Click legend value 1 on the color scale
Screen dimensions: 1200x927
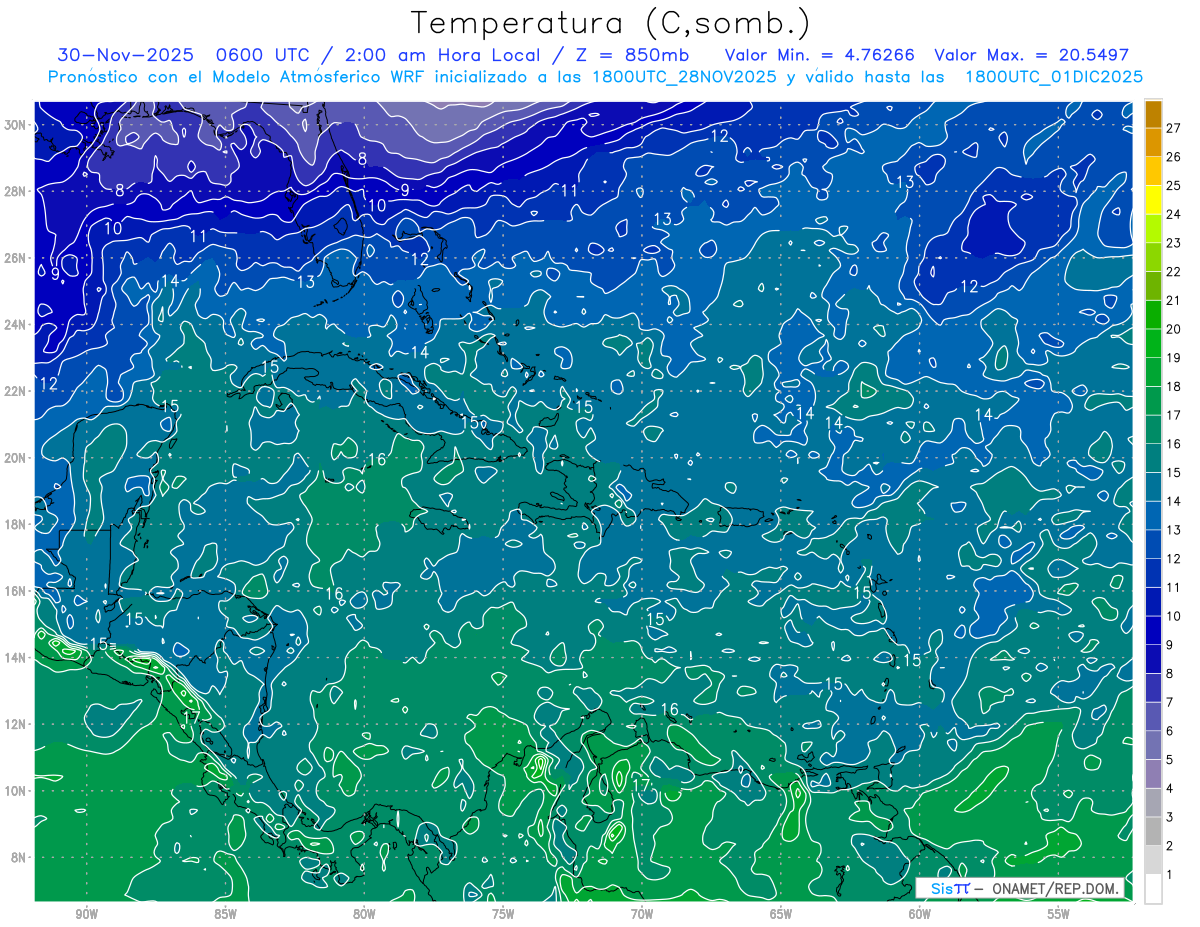click(1171, 875)
